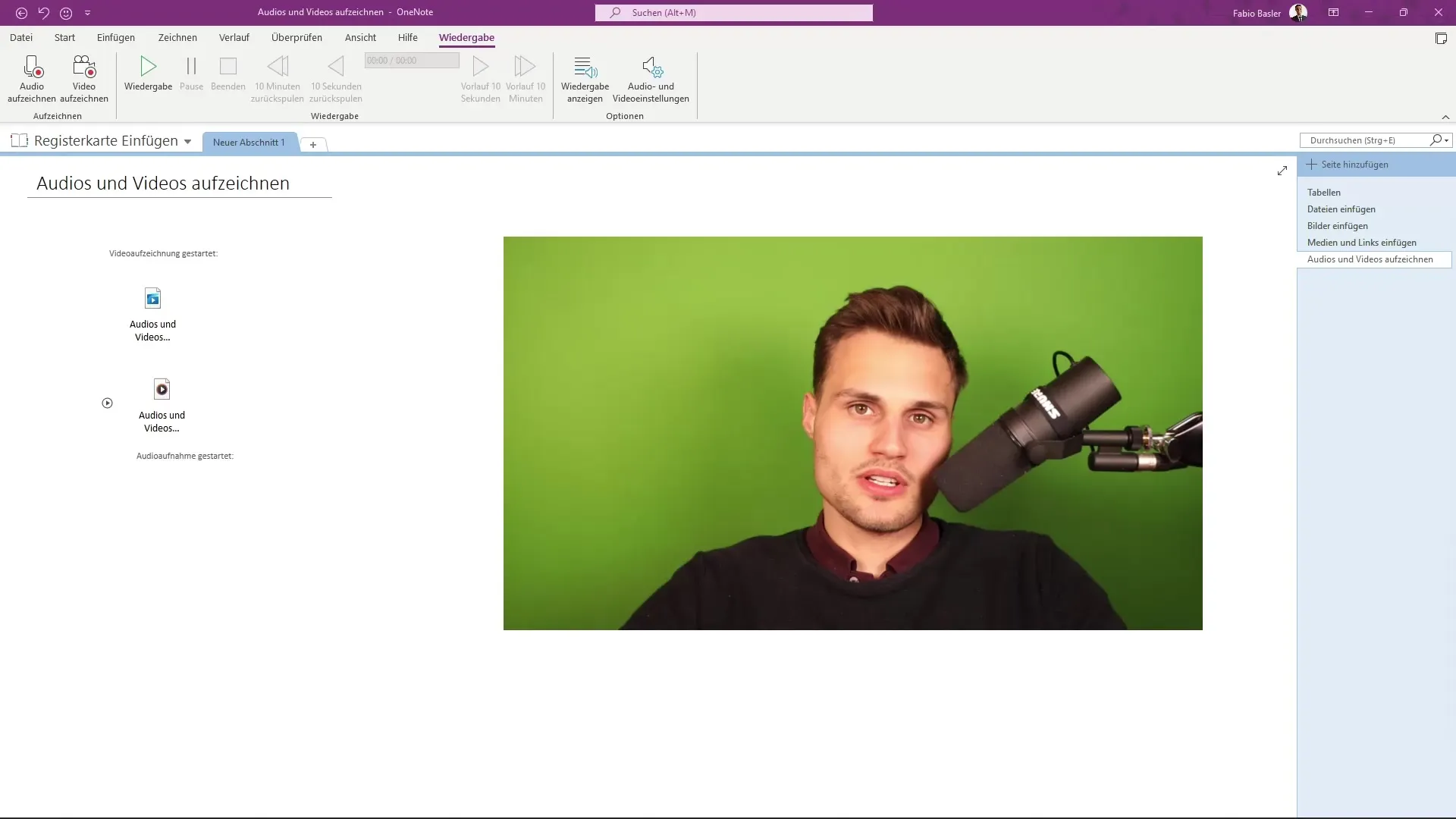This screenshot has height=819, width=1456.
Task: Select the Audios und Videos aufzeichnen page
Action: (x=1374, y=259)
